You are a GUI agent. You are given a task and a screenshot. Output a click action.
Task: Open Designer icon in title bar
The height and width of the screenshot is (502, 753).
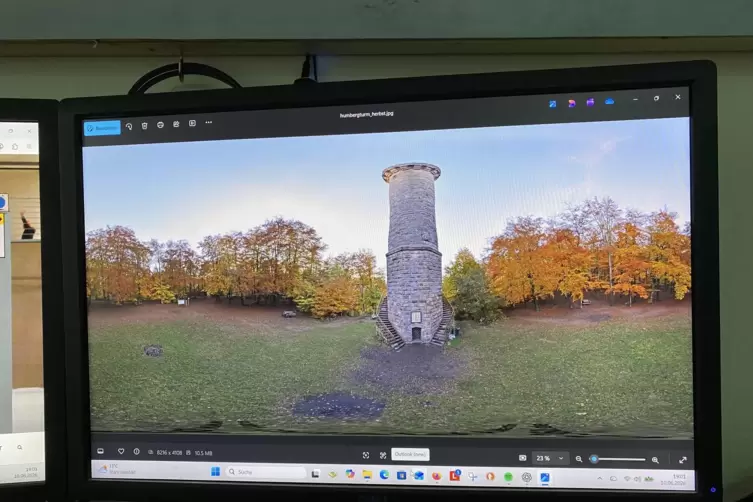571,103
